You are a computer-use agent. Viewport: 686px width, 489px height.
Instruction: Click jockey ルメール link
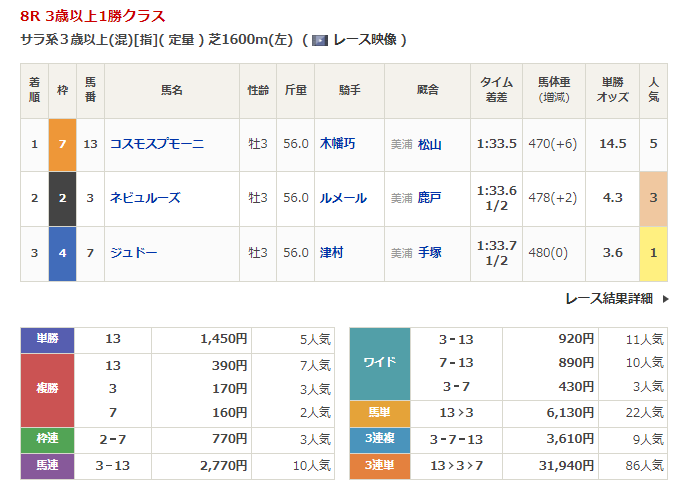(342, 198)
